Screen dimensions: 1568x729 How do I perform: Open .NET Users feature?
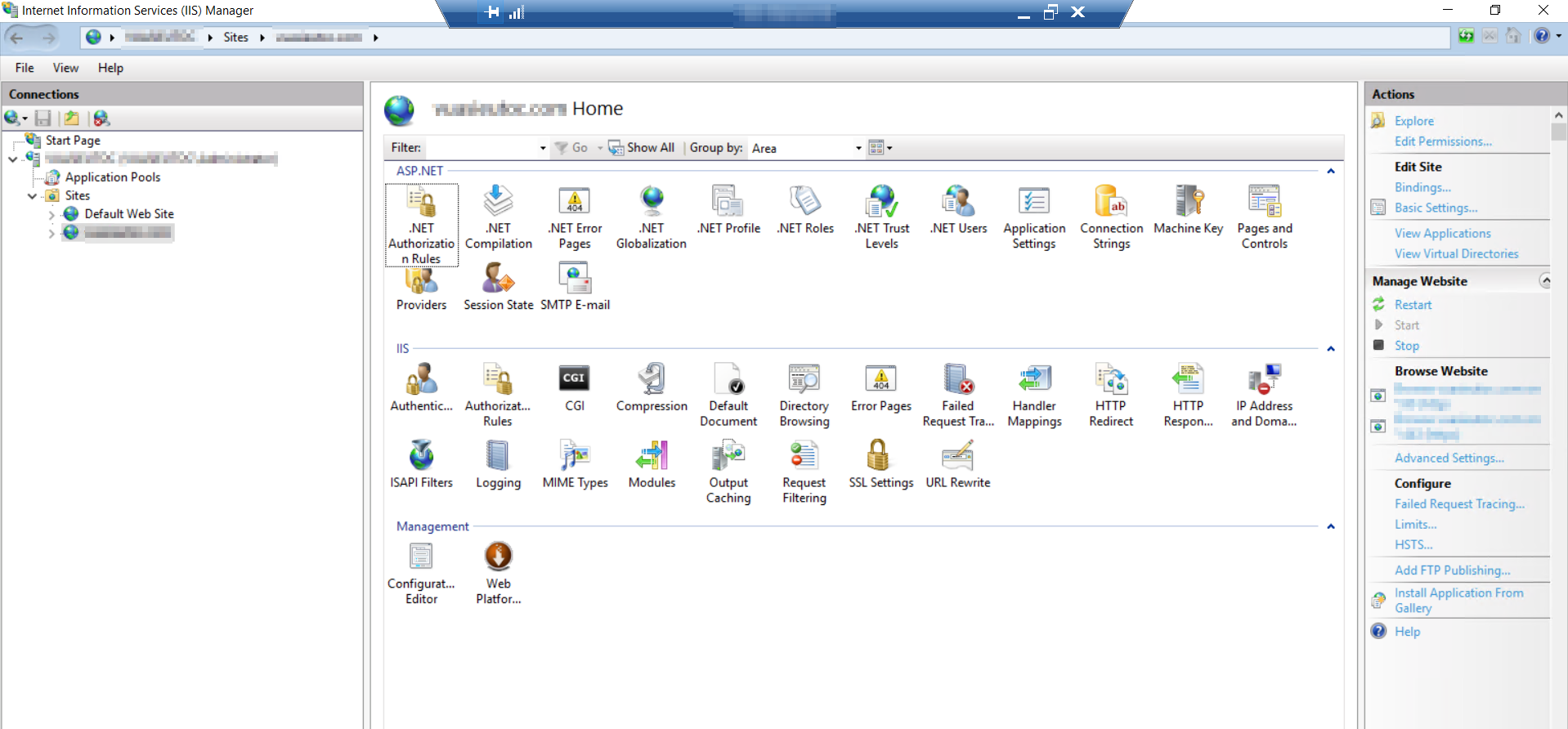(958, 210)
